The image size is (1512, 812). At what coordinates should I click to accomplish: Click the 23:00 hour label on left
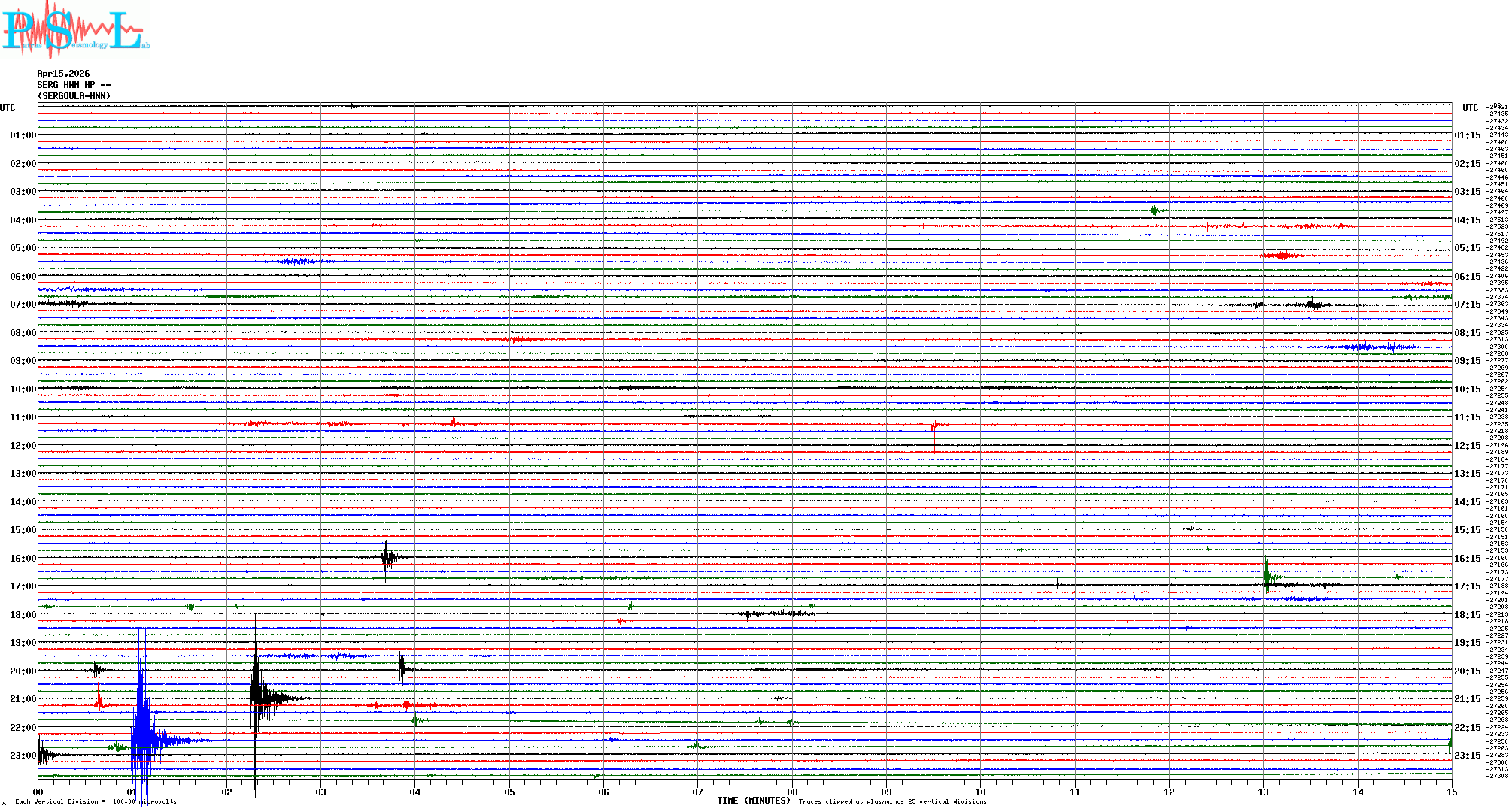pos(23,756)
